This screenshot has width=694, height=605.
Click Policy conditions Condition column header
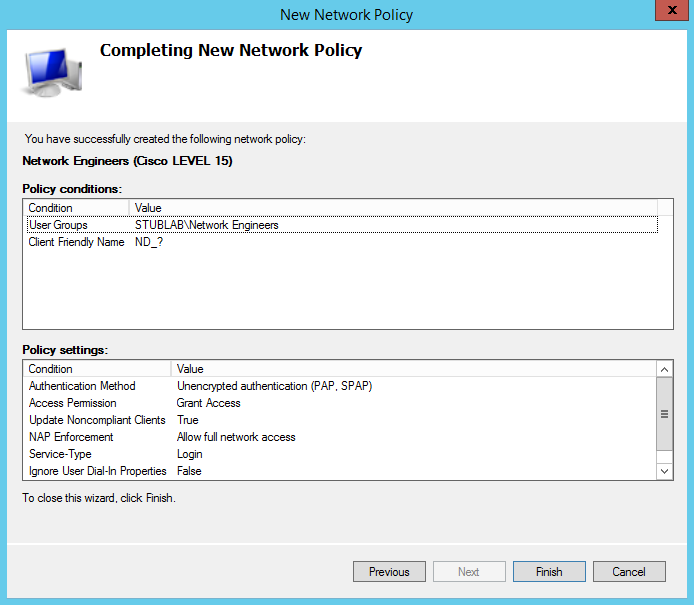[x=77, y=208]
